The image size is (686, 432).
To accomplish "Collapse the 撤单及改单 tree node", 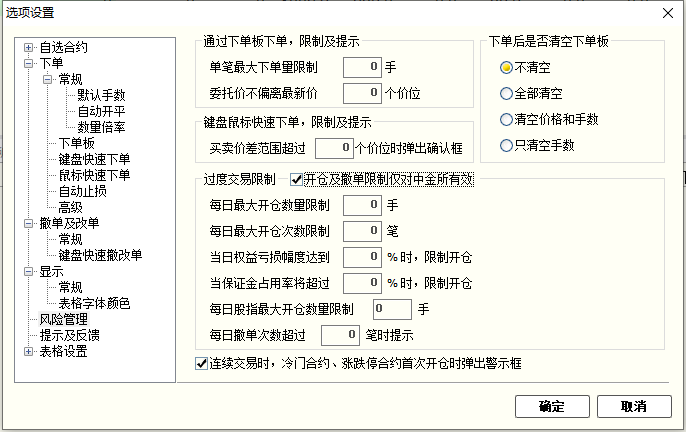I will pos(28,224).
